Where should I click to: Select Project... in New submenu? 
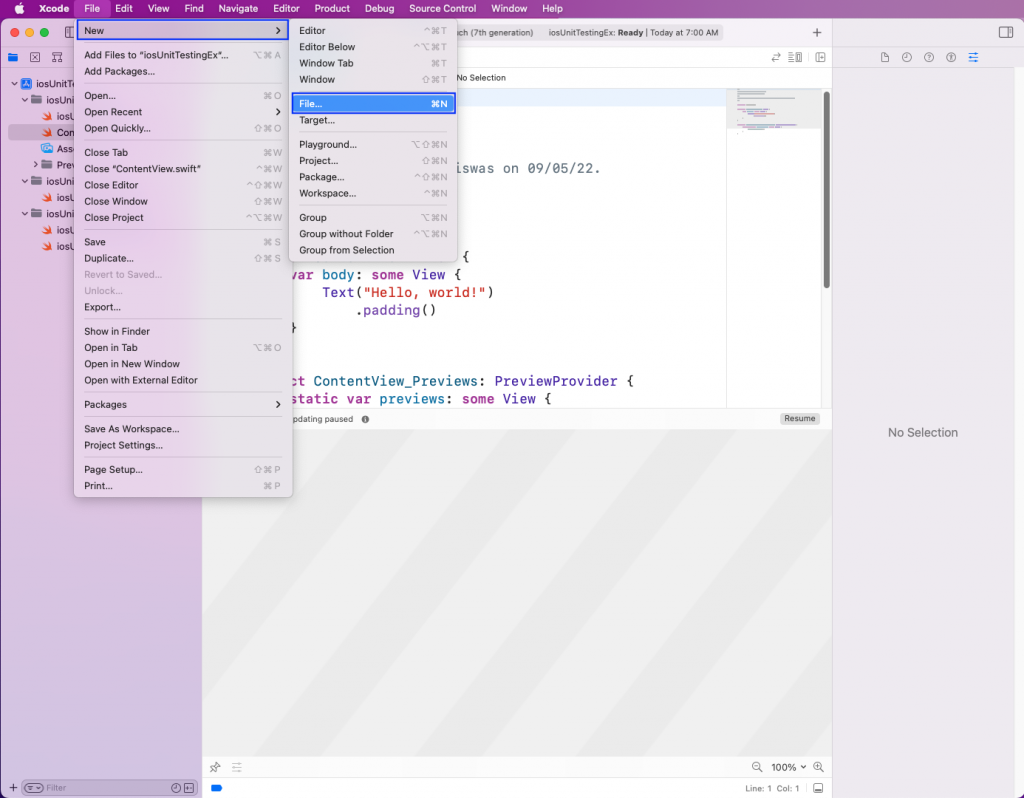(373, 161)
